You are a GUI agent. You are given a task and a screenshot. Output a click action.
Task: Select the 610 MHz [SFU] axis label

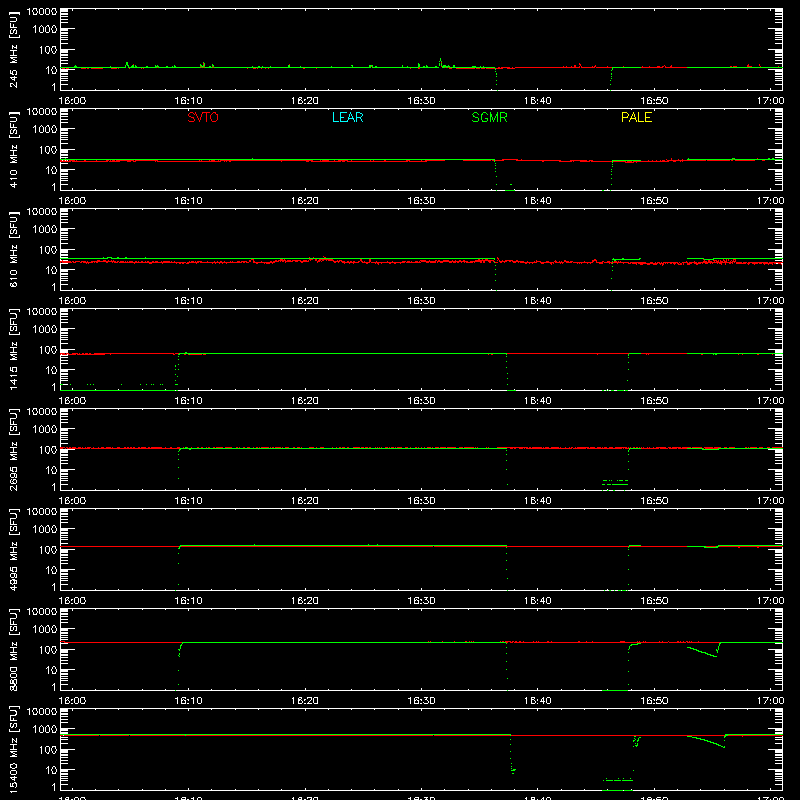pyautogui.click(x=13, y=249)
